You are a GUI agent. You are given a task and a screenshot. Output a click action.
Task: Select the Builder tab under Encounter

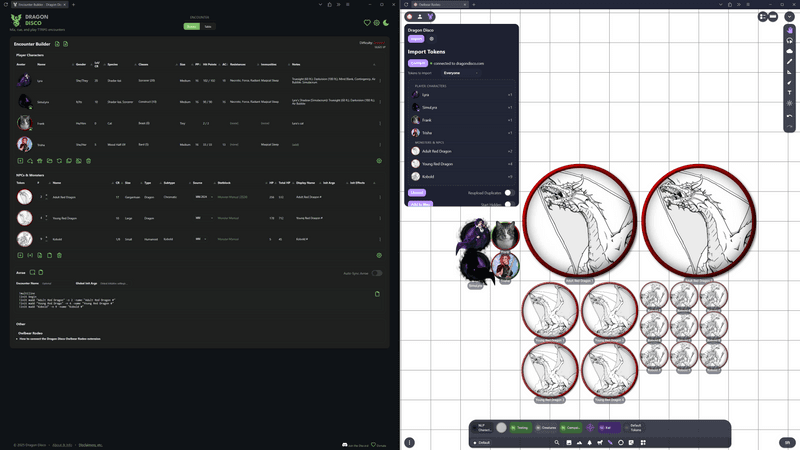(192, 27)
